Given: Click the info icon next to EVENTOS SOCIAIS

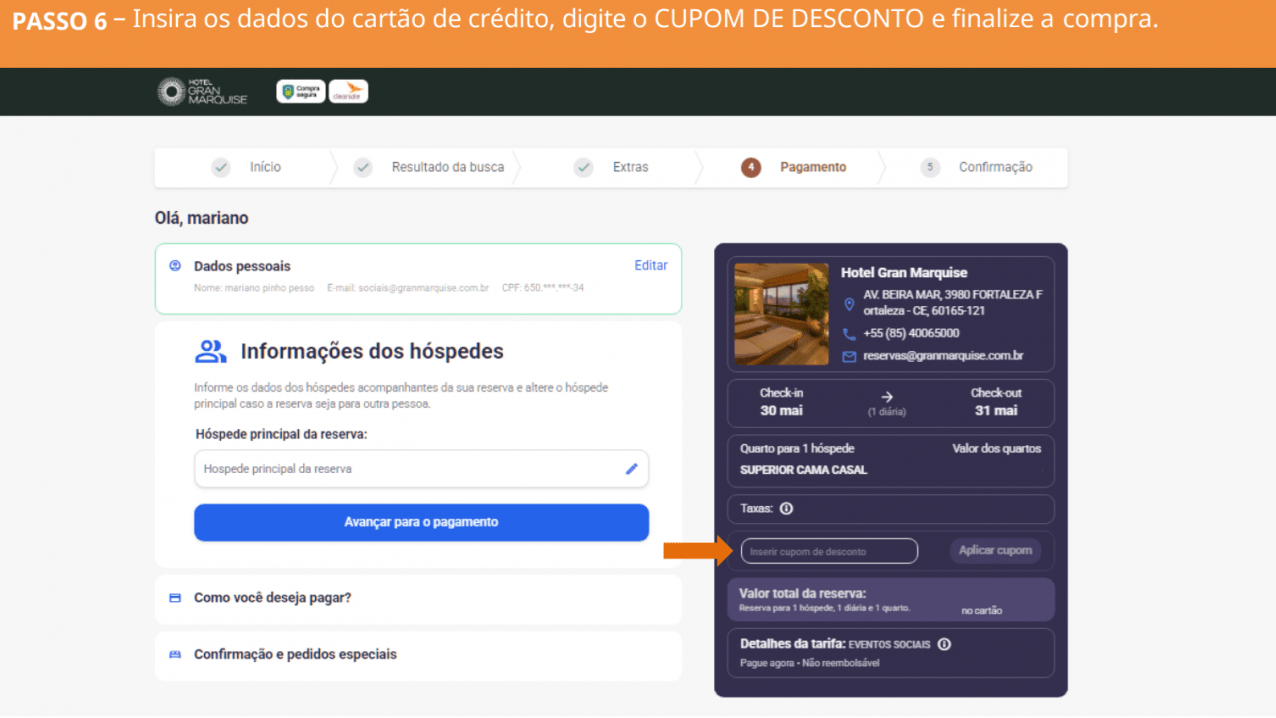Looking at the screenshot, I should (944, 645).
